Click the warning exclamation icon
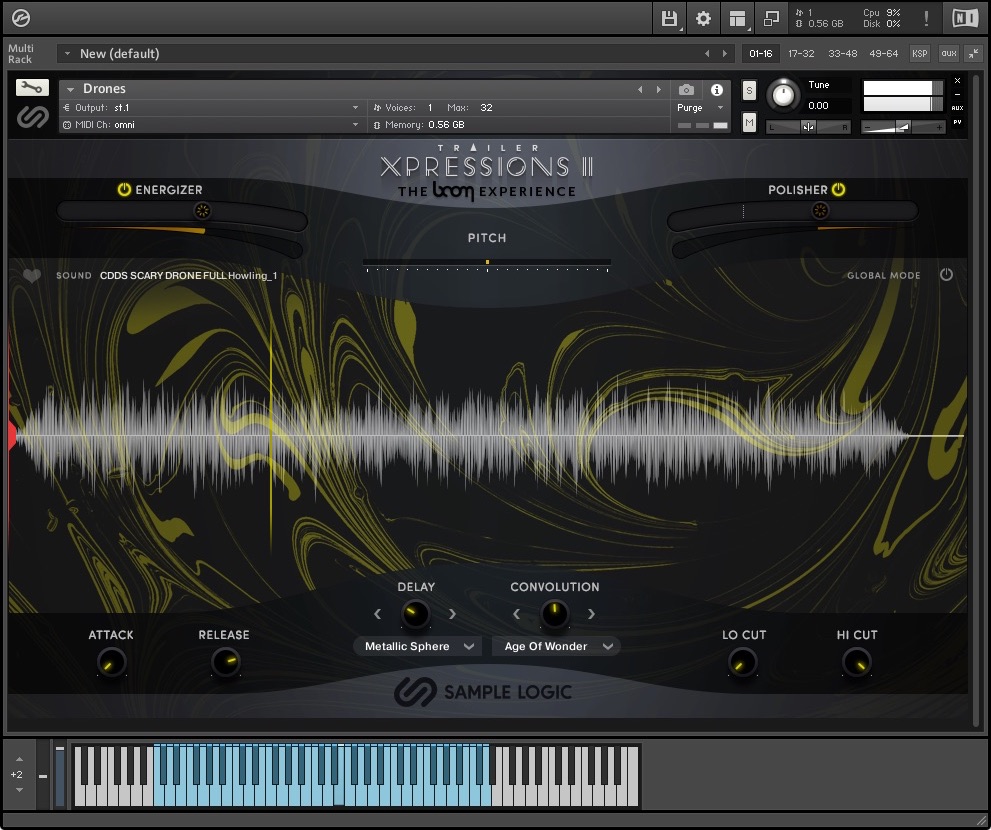This screenshot has height=830, width=991. tap(926, 18)
